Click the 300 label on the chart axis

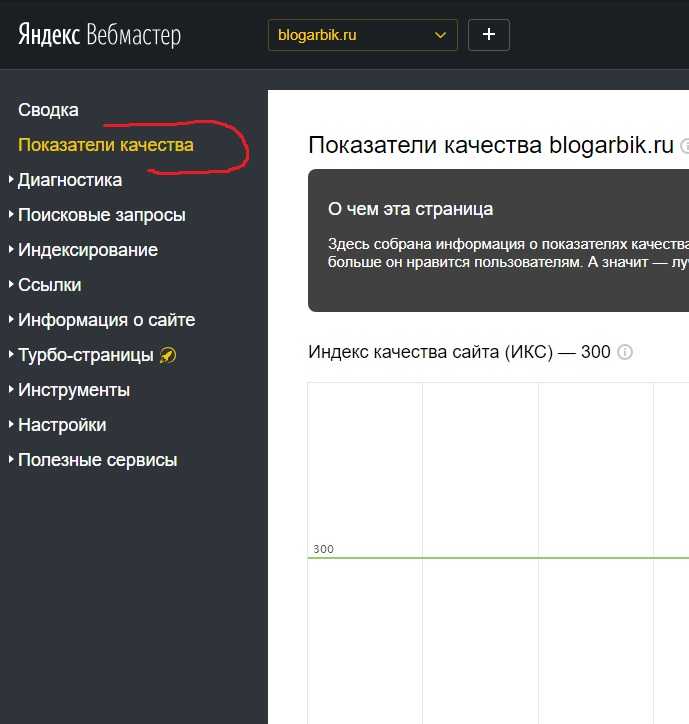tap(323, 549)
